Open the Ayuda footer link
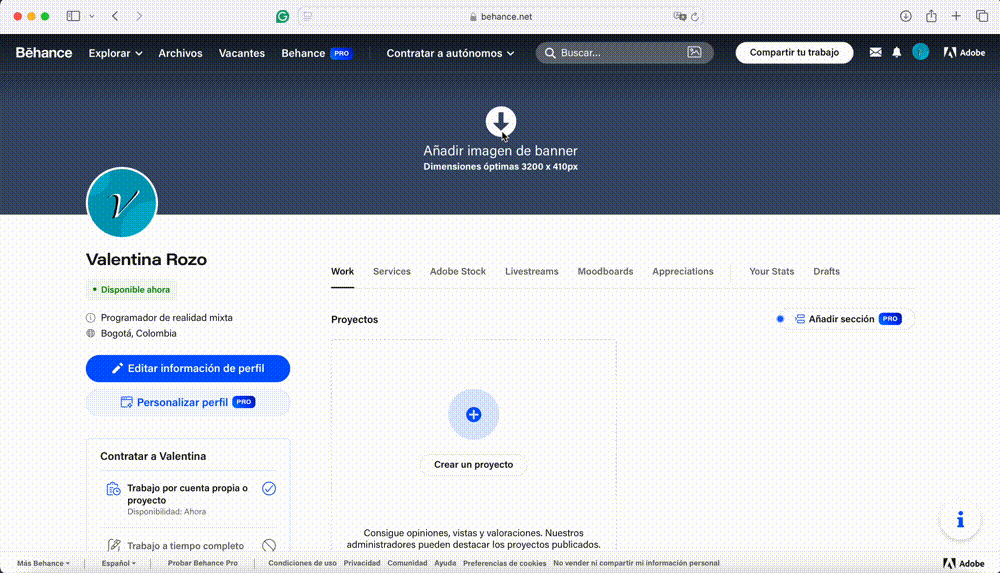Viewport: 1000px width, 573px height. tap(445, 563)
